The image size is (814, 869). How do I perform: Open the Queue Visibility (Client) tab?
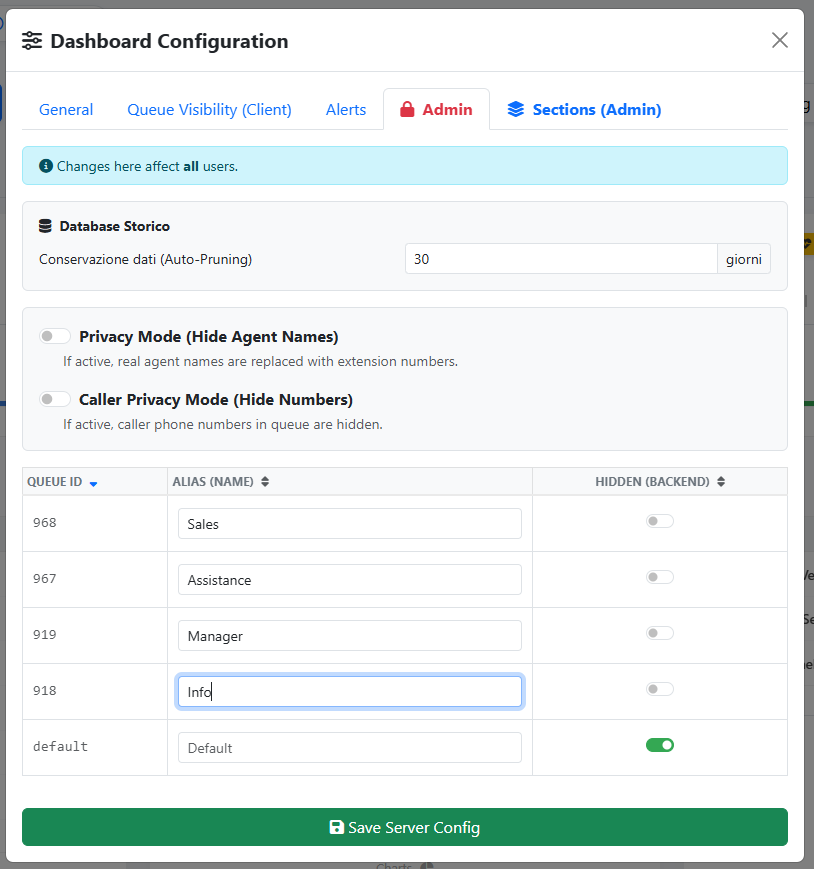(209, 110)
